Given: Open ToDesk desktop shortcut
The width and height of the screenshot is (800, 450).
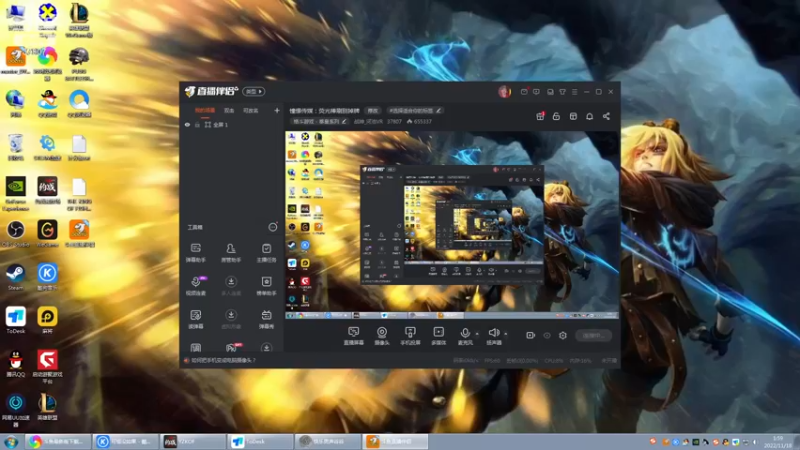Looking at the screenshot, I should [x=15, y=320].
